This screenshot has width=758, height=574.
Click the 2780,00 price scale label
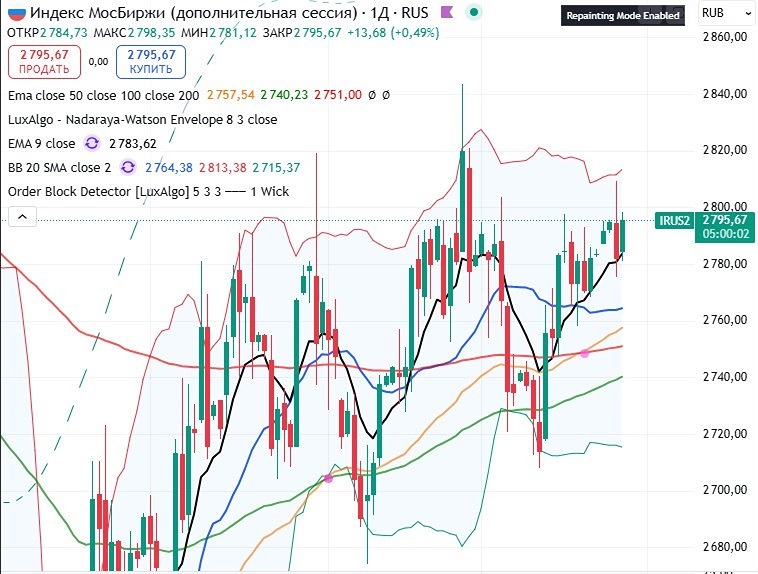(x=725, y=264)
